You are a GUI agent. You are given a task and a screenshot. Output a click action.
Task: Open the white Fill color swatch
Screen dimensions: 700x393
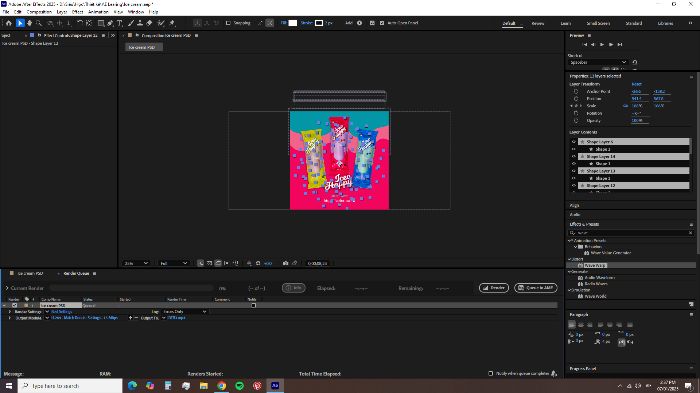[x=293, y=23]
